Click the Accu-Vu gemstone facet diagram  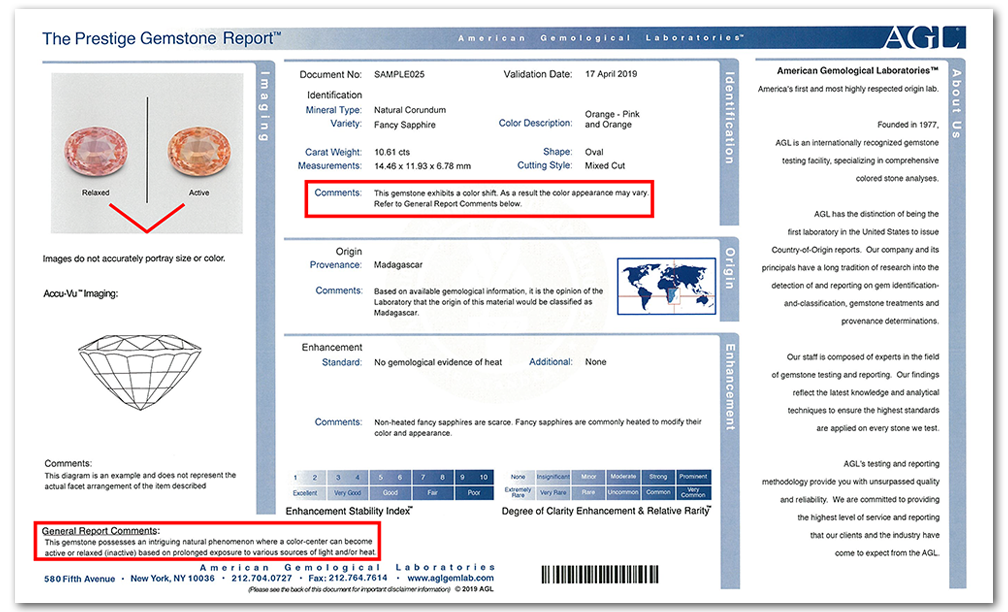point(140,372)
